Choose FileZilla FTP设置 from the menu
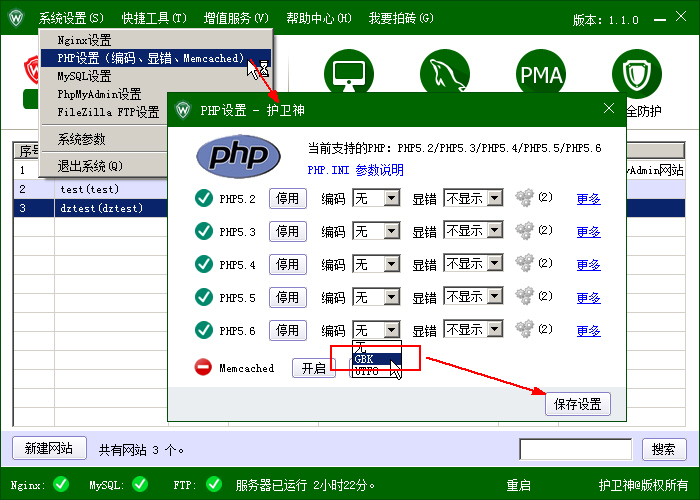 pos(104,112)
